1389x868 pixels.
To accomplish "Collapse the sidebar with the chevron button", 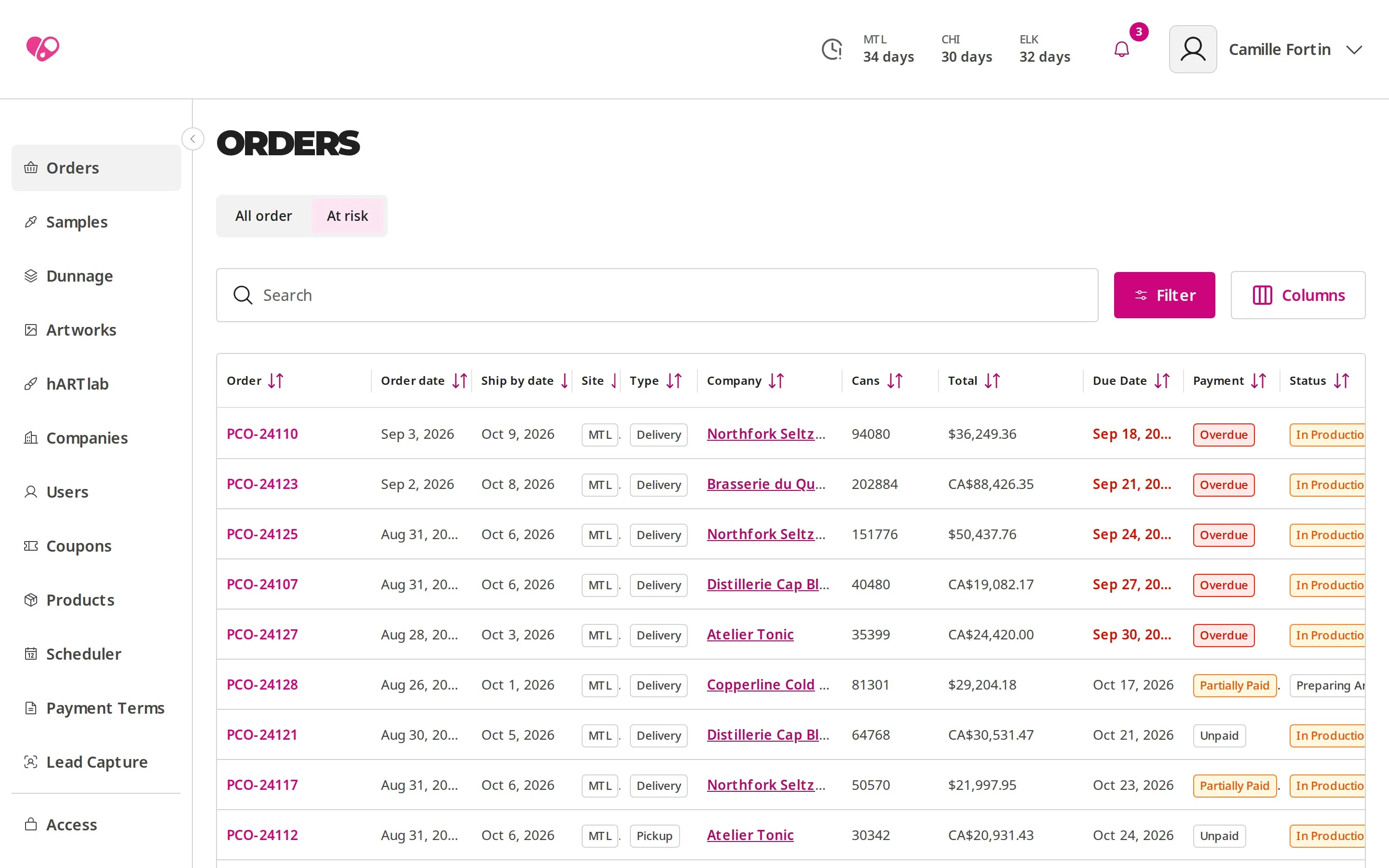I will click(193, 139).
